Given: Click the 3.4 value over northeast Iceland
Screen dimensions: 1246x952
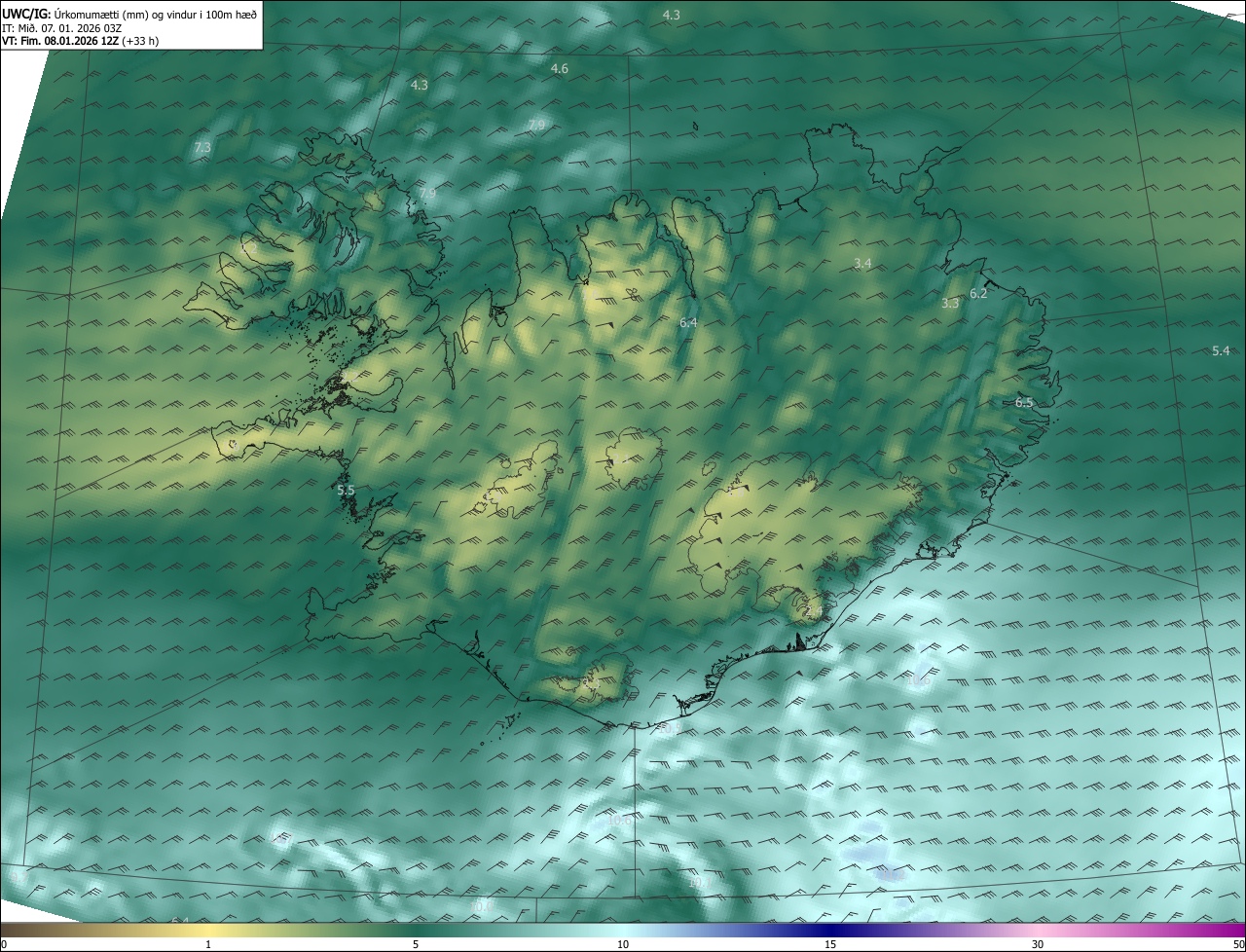Looking at the screenshot, I should click(862, 264).
